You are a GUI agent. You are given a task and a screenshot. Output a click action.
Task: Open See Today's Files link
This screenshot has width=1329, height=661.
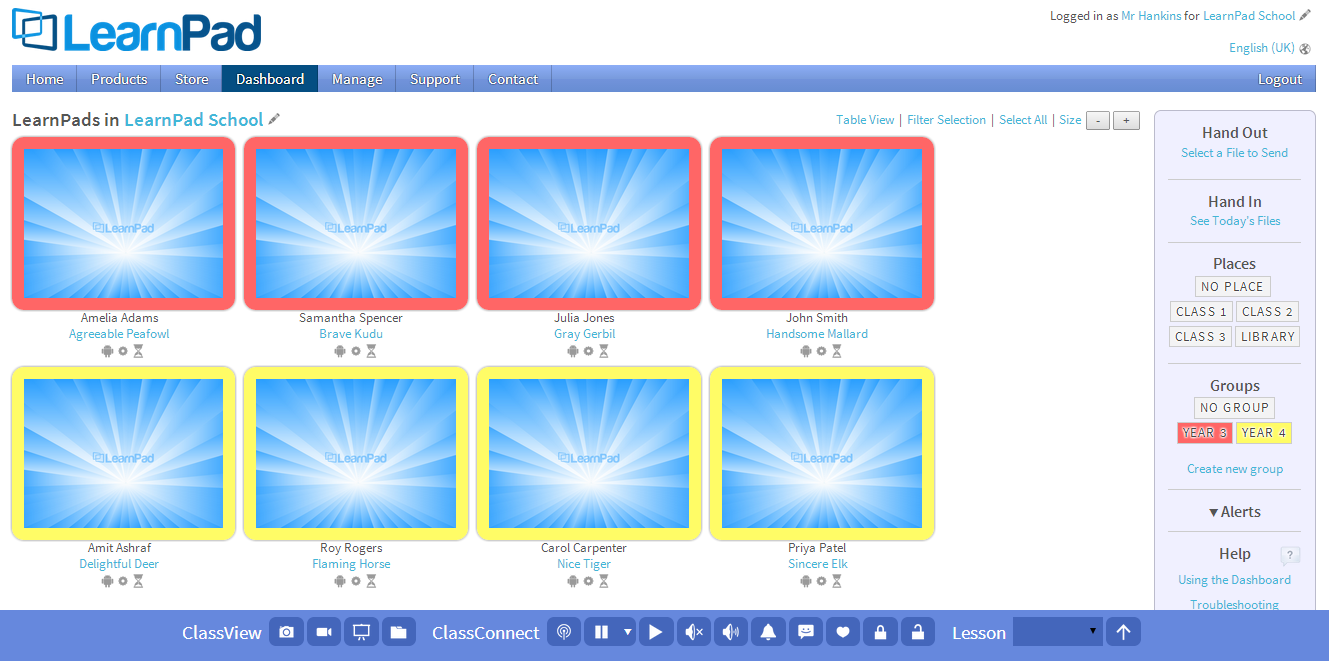(x=1235, y=221)
